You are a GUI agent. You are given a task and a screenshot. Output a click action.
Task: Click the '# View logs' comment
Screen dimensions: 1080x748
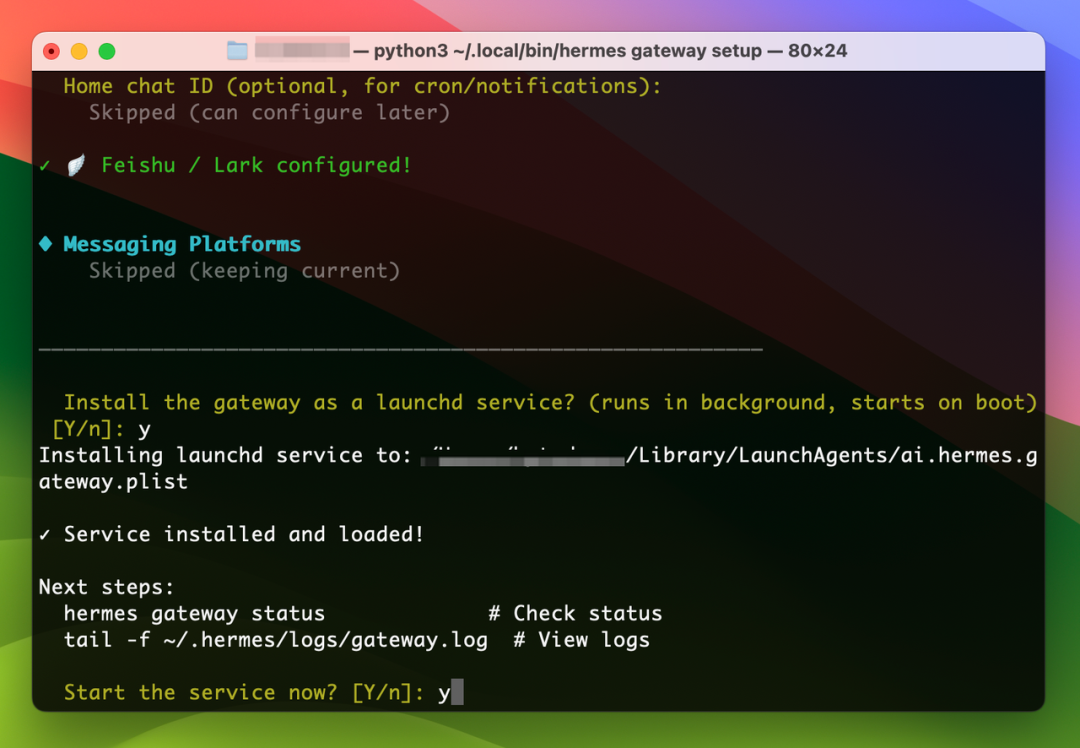581,640
